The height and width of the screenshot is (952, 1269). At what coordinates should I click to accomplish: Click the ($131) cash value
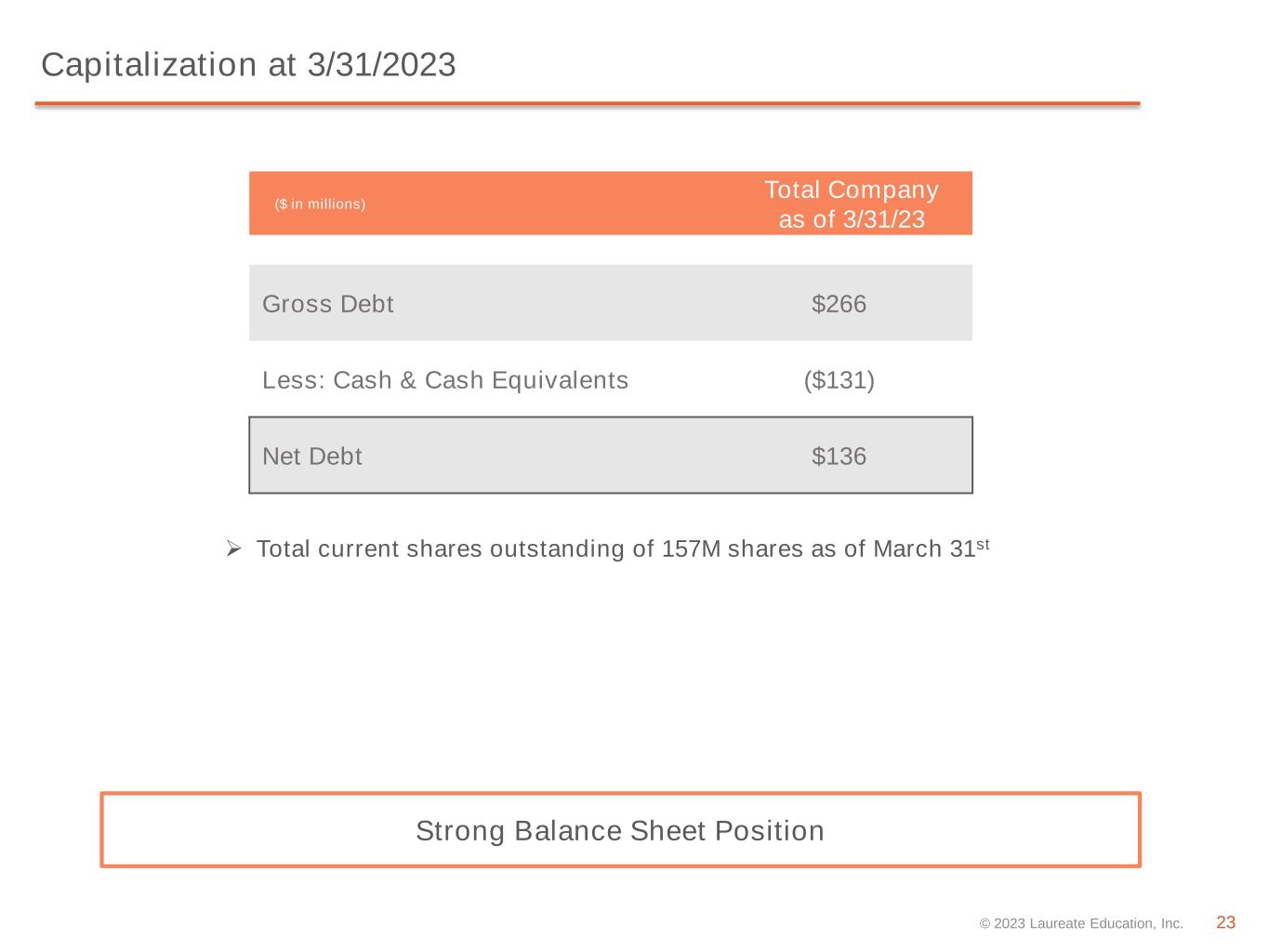(839, 380)
